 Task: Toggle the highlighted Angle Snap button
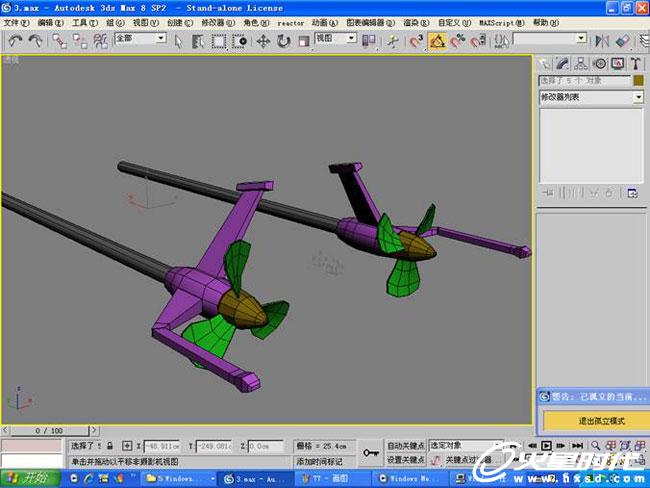coord(437,41)
